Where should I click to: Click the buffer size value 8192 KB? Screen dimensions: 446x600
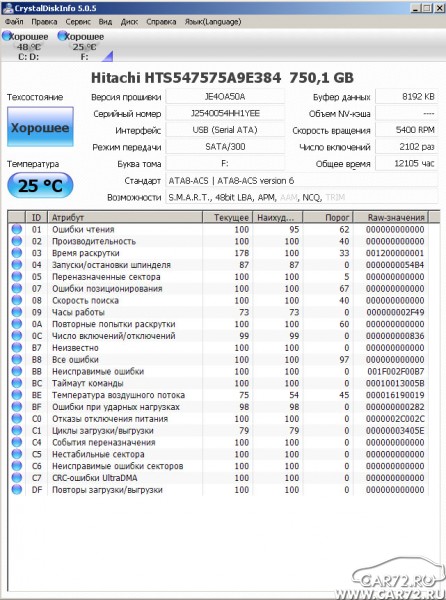(x=406, y=96)
